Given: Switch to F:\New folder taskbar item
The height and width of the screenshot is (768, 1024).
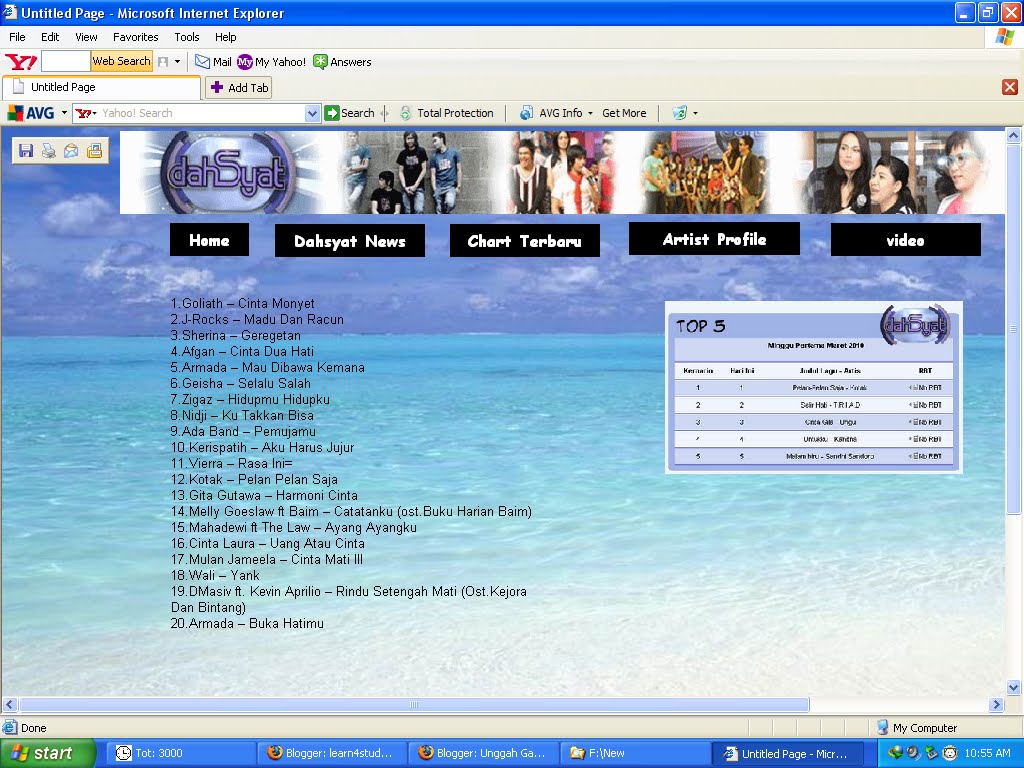Looking at the screenshot, I should point(634,753).
